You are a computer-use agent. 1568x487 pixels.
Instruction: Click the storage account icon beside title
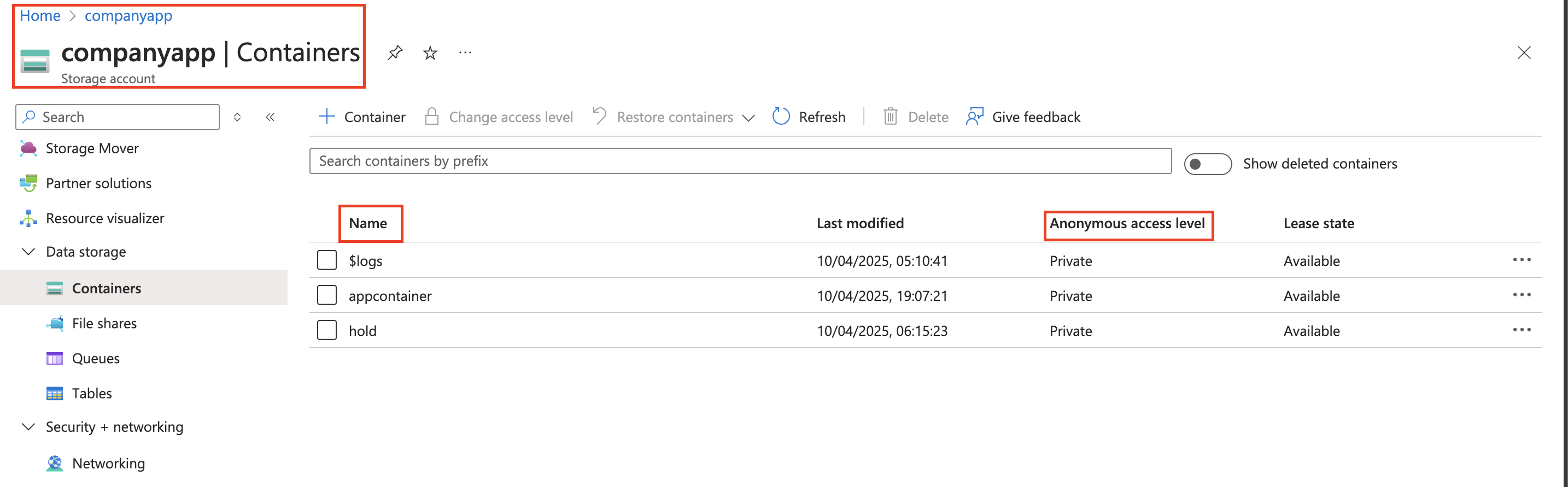(34, 61)
